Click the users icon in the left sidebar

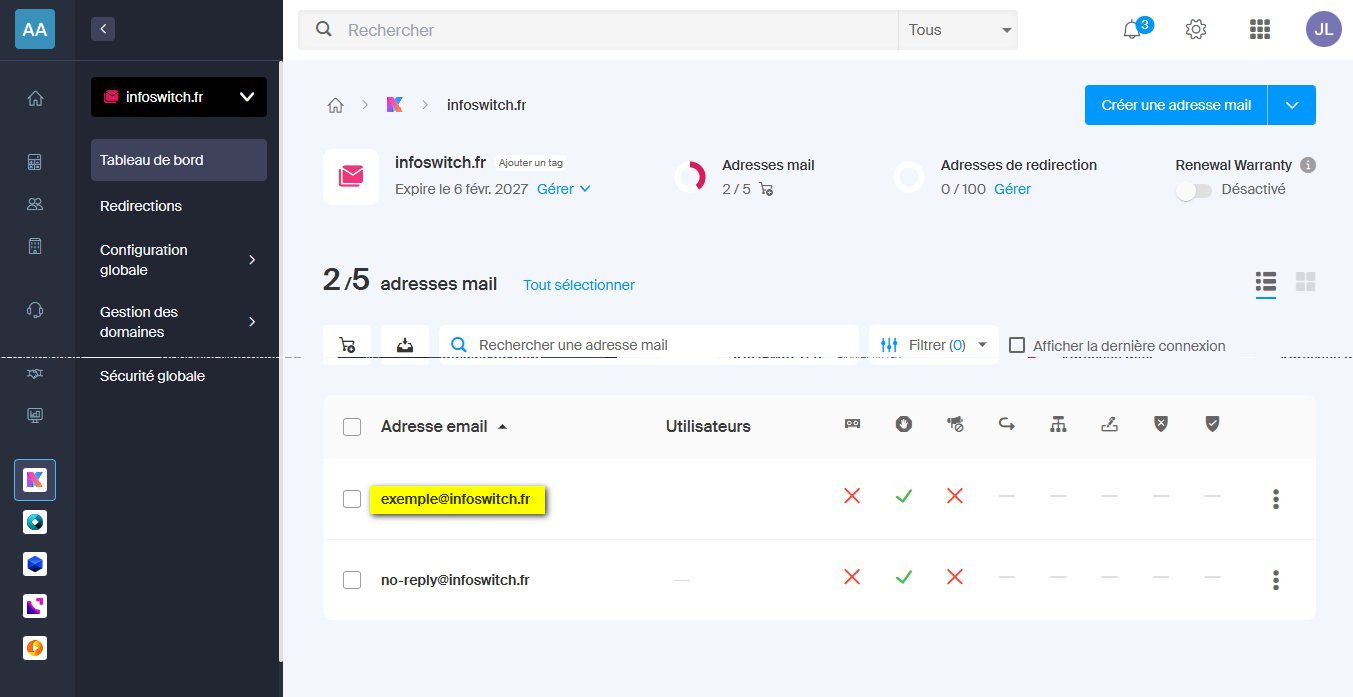(35, 203)
